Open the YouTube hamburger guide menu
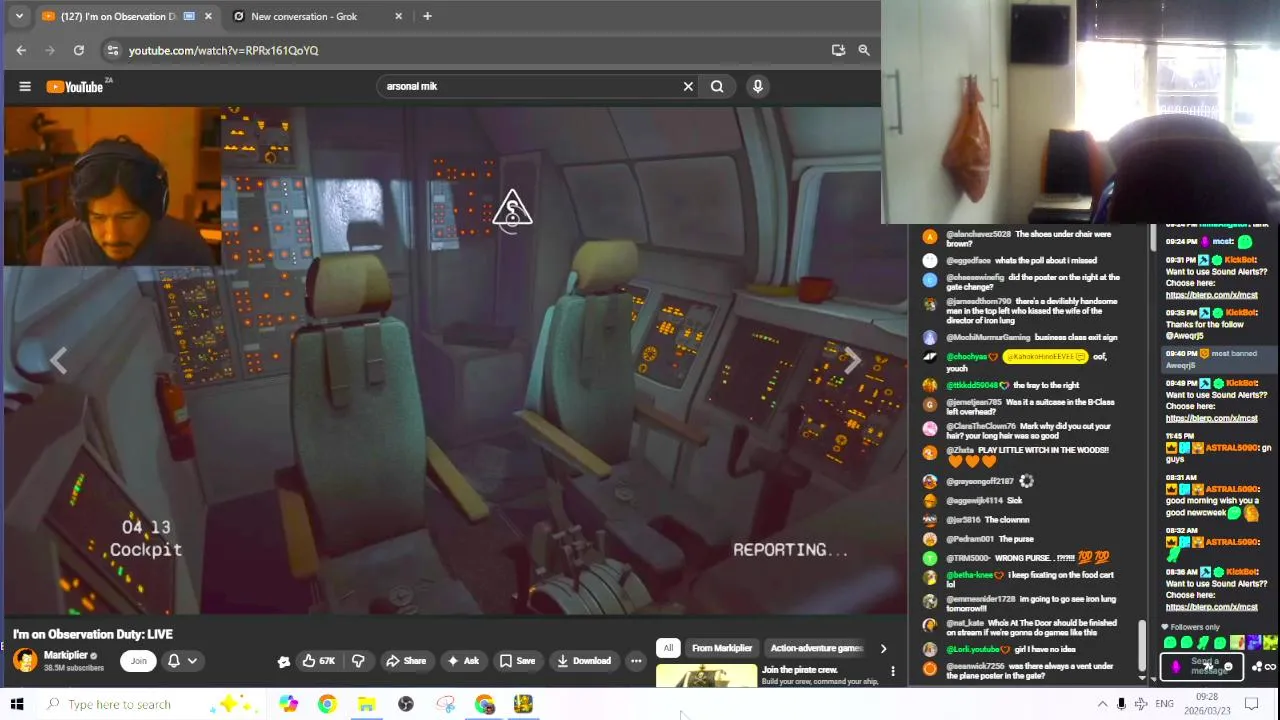 pos(25,86)
